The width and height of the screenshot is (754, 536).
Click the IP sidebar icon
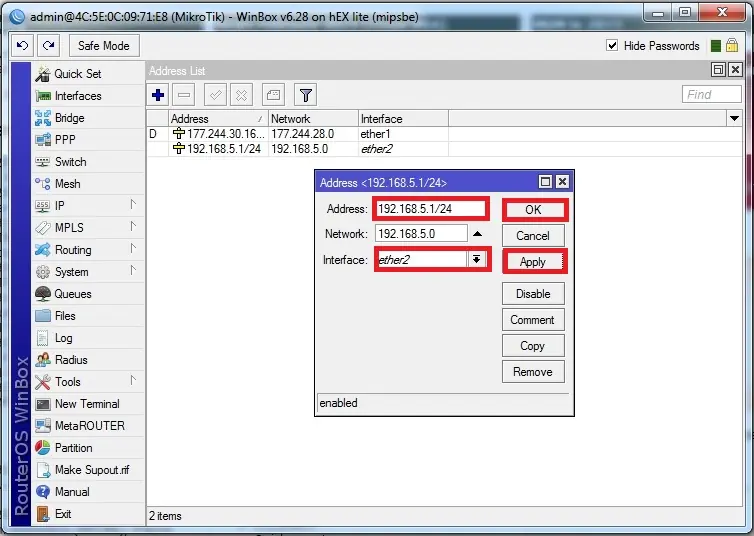click(x=42, y=206)
